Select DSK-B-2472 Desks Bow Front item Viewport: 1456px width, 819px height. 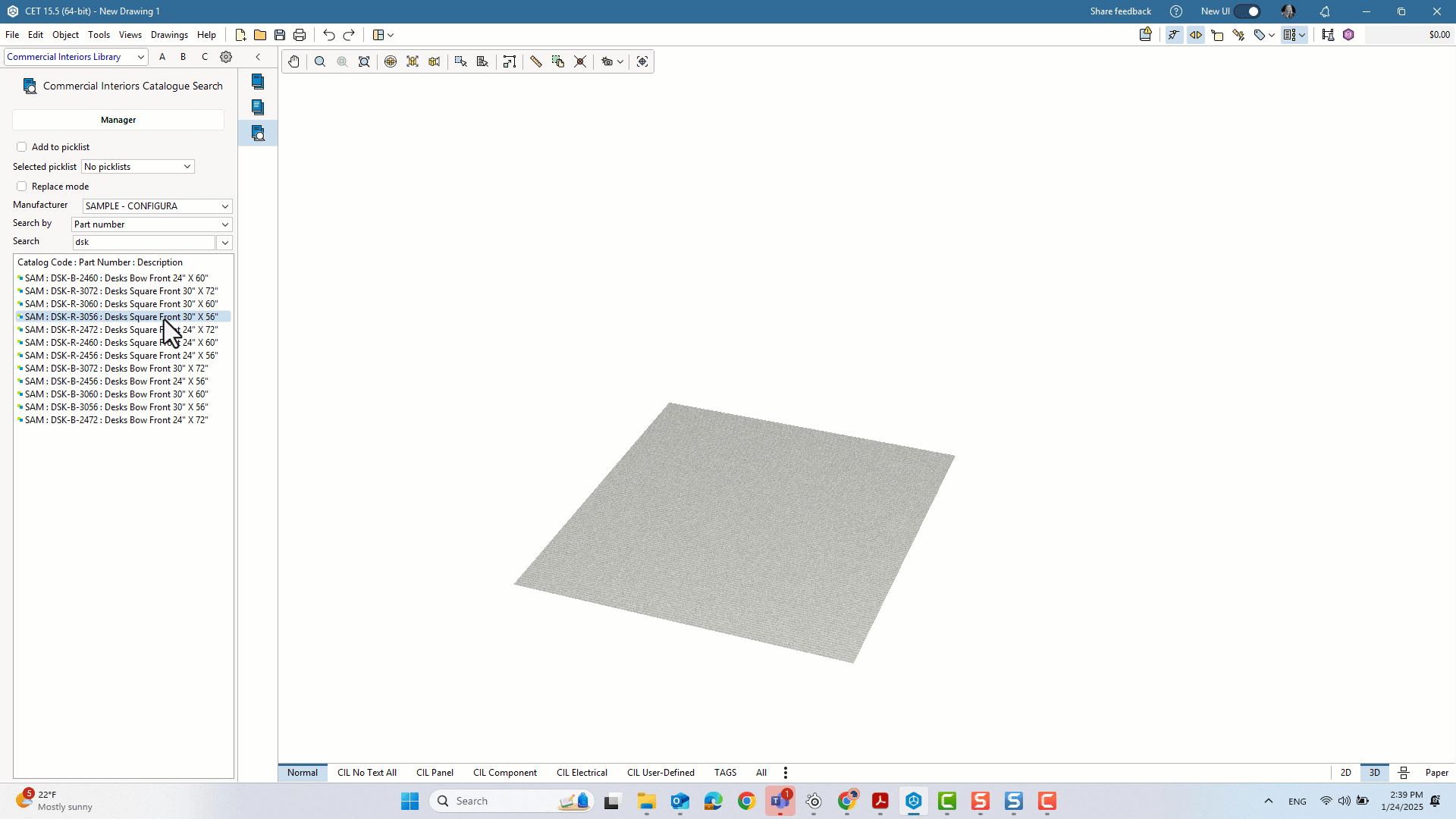point(116,420)
